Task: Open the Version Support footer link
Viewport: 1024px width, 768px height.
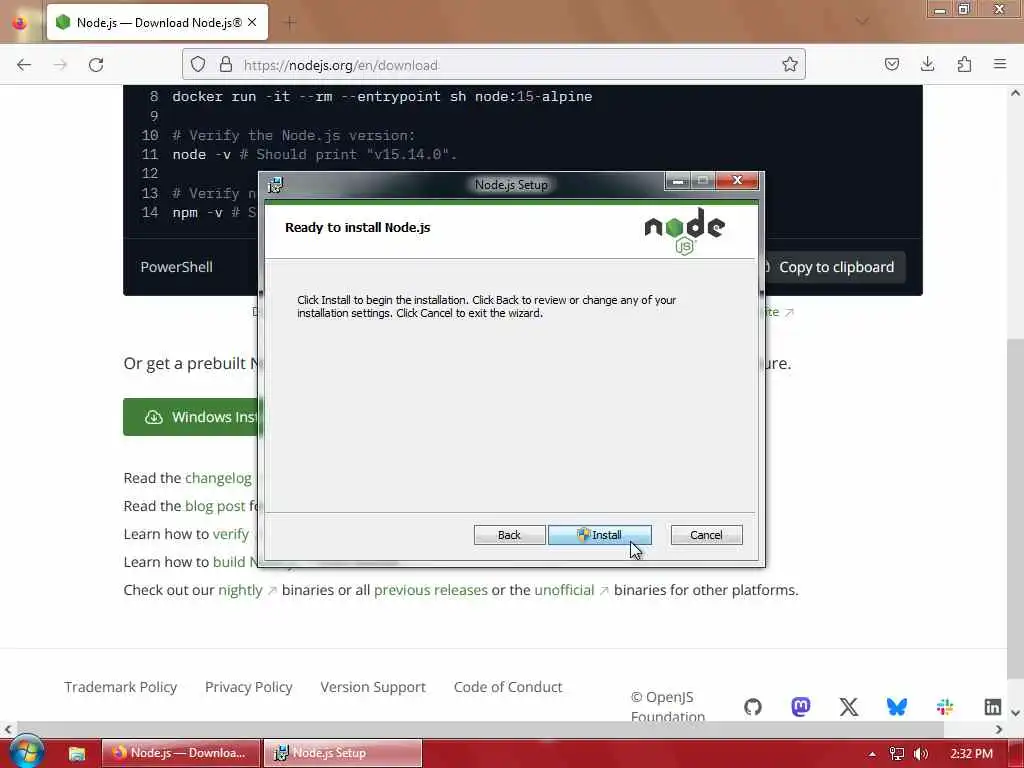Action: (373, 687)
